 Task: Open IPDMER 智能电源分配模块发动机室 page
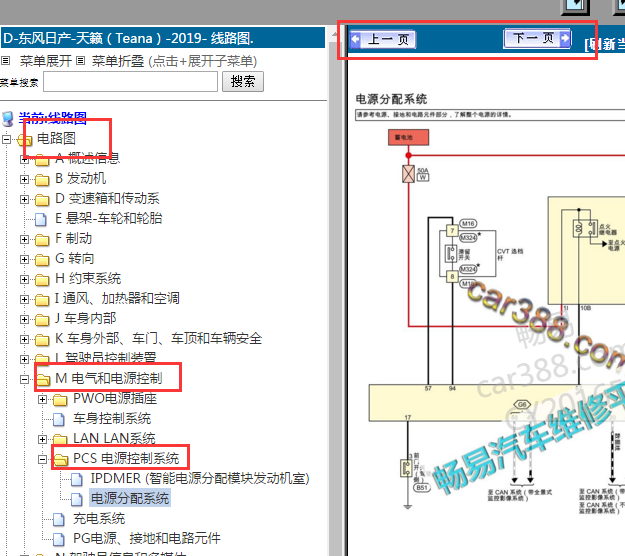[200, 478]
